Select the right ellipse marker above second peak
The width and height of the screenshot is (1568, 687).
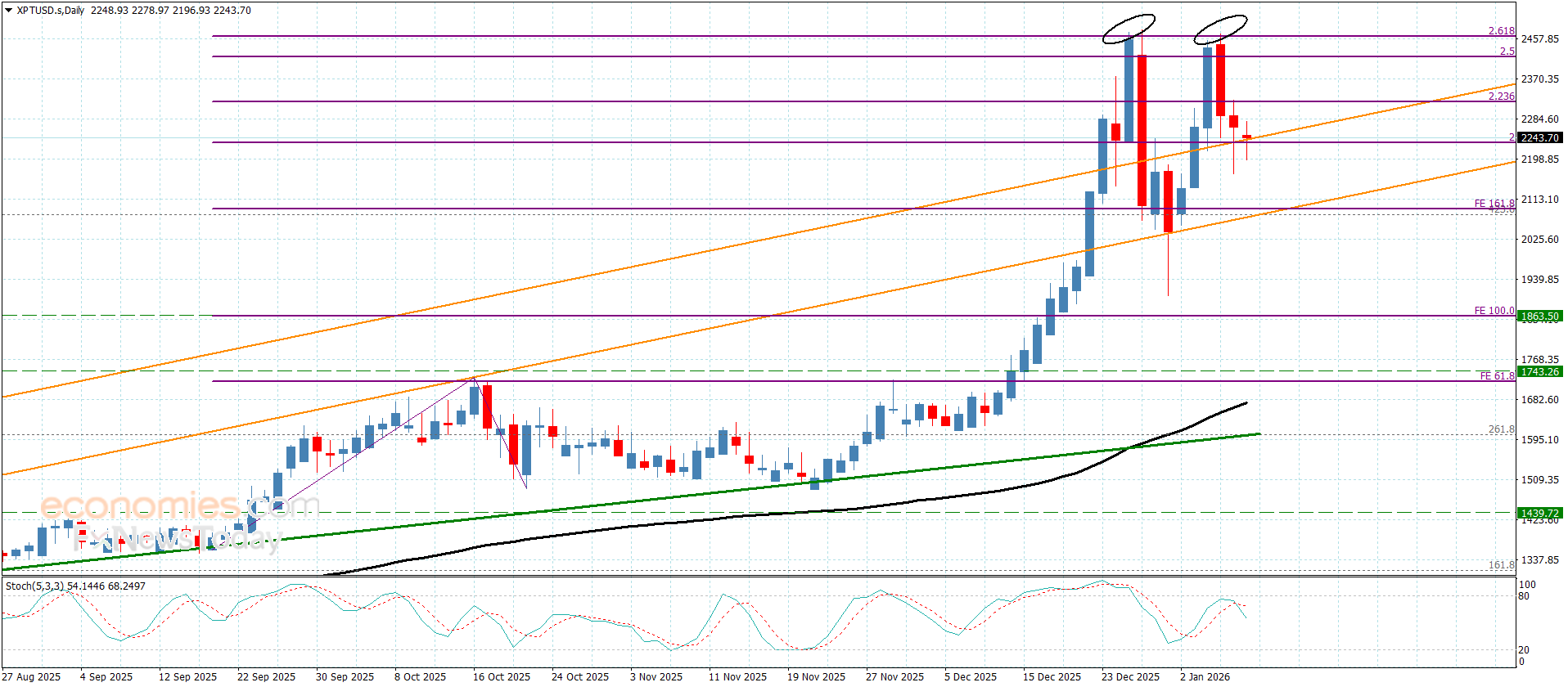point(1220,29)
